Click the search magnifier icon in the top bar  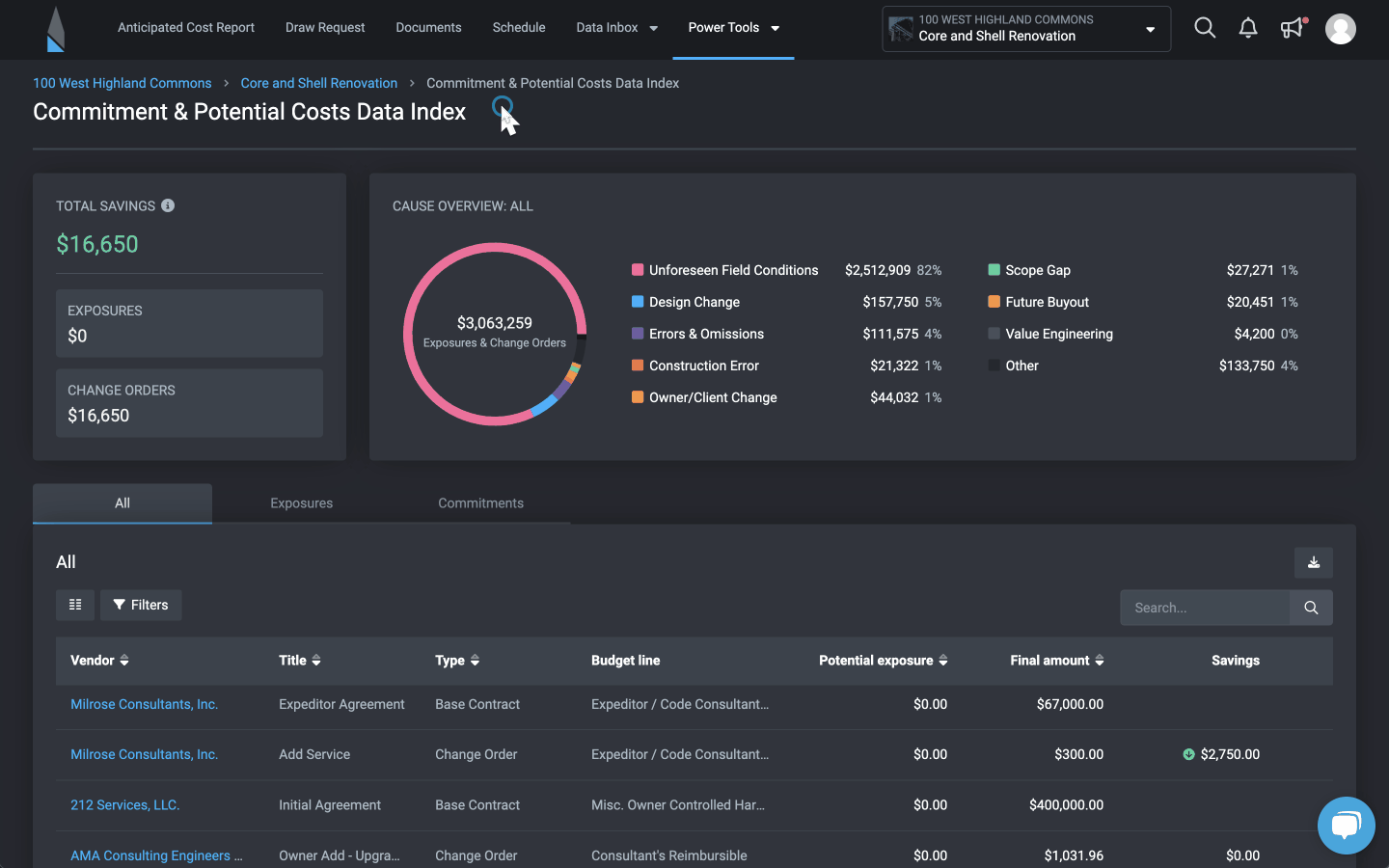[1205, 28]
